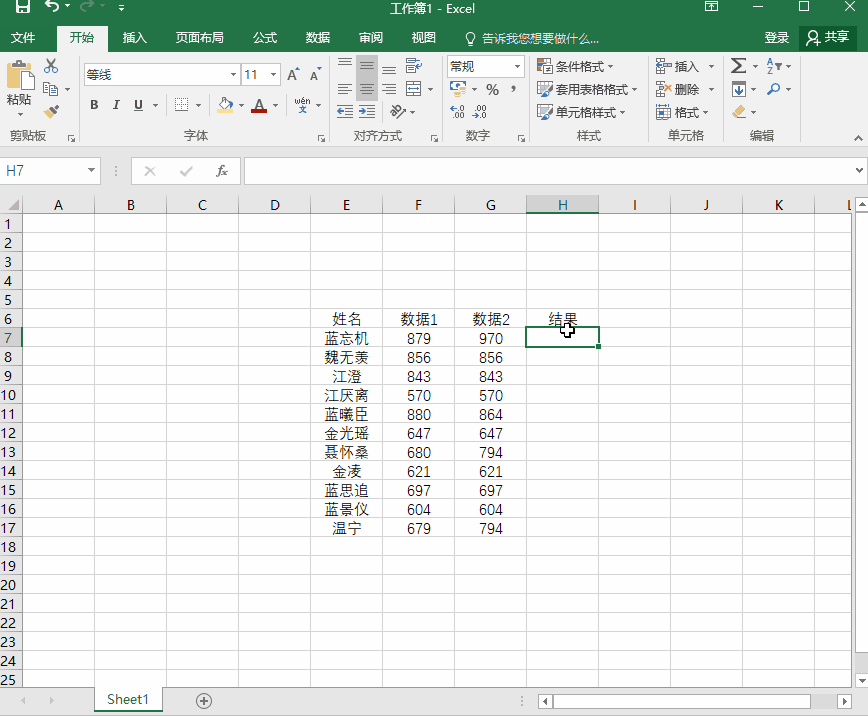868x716 pixels.
Task: Click the Cut scissors icon
Action: 51,66
